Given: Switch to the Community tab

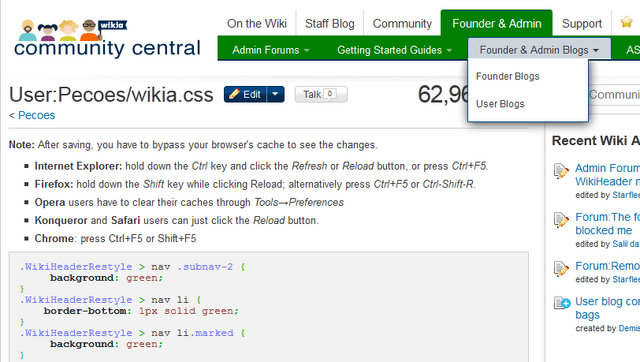Looking at the screenshot, I should tap(402, 24).
